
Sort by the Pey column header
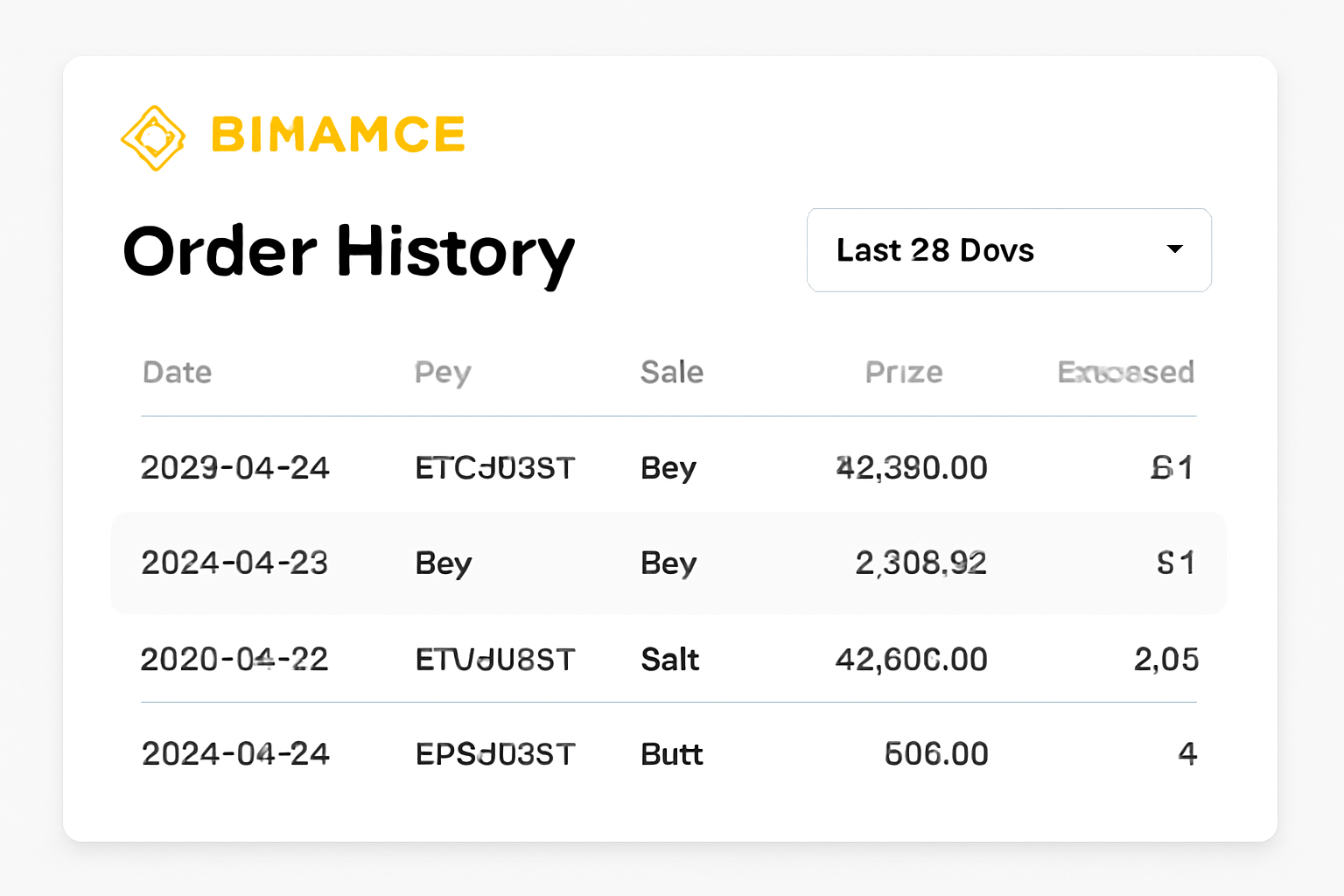(443, 373)
